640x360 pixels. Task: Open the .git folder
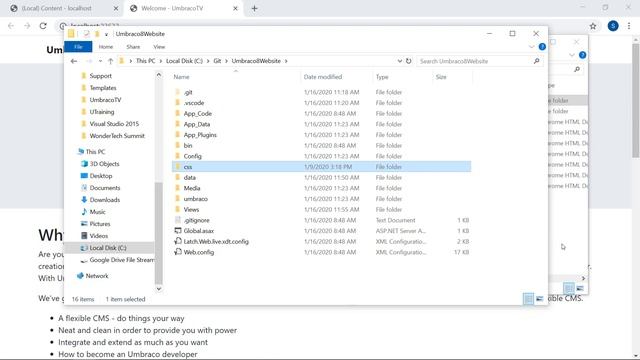[188, 92]
